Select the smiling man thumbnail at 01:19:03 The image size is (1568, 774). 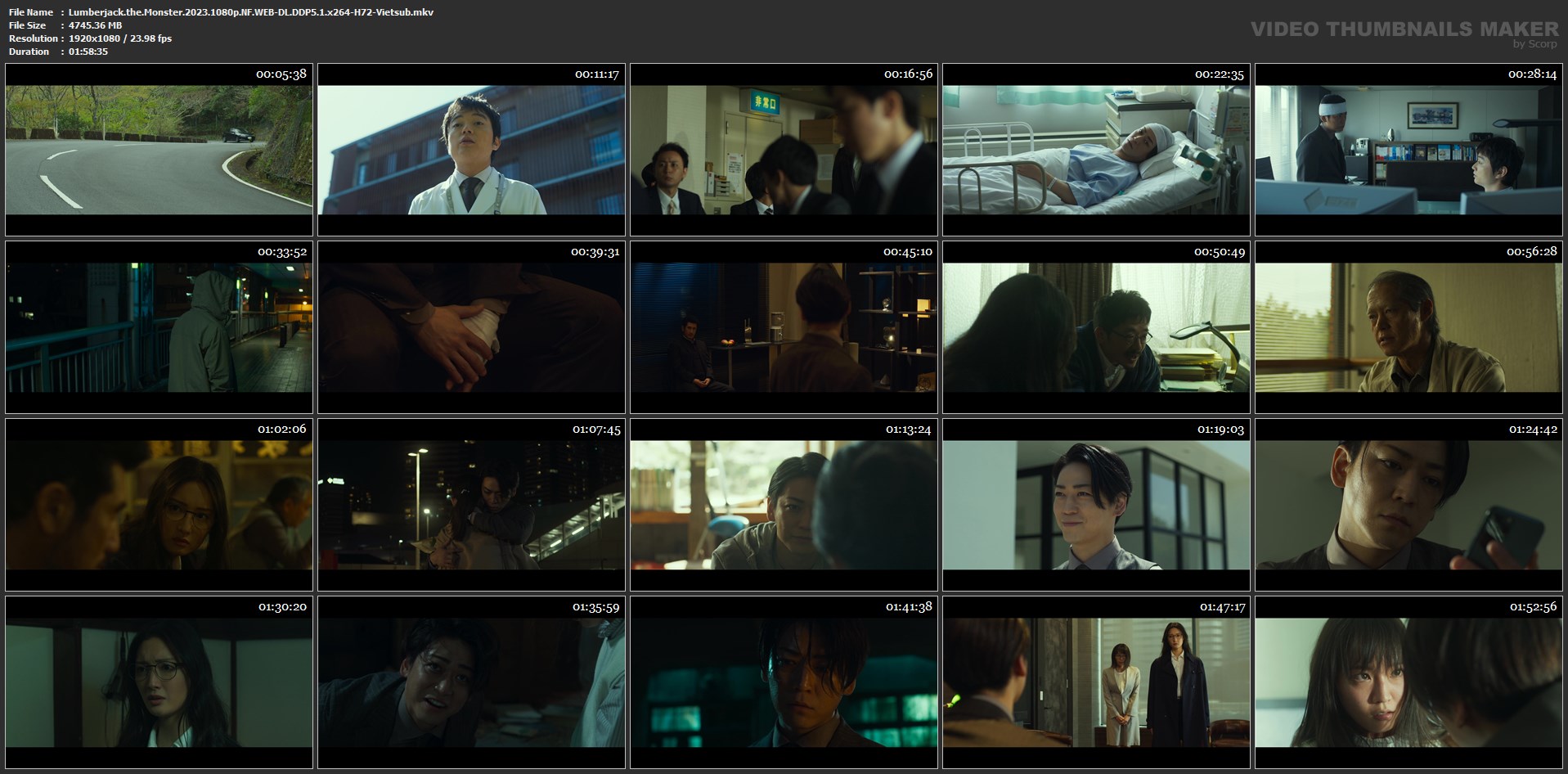[1096, 505]
